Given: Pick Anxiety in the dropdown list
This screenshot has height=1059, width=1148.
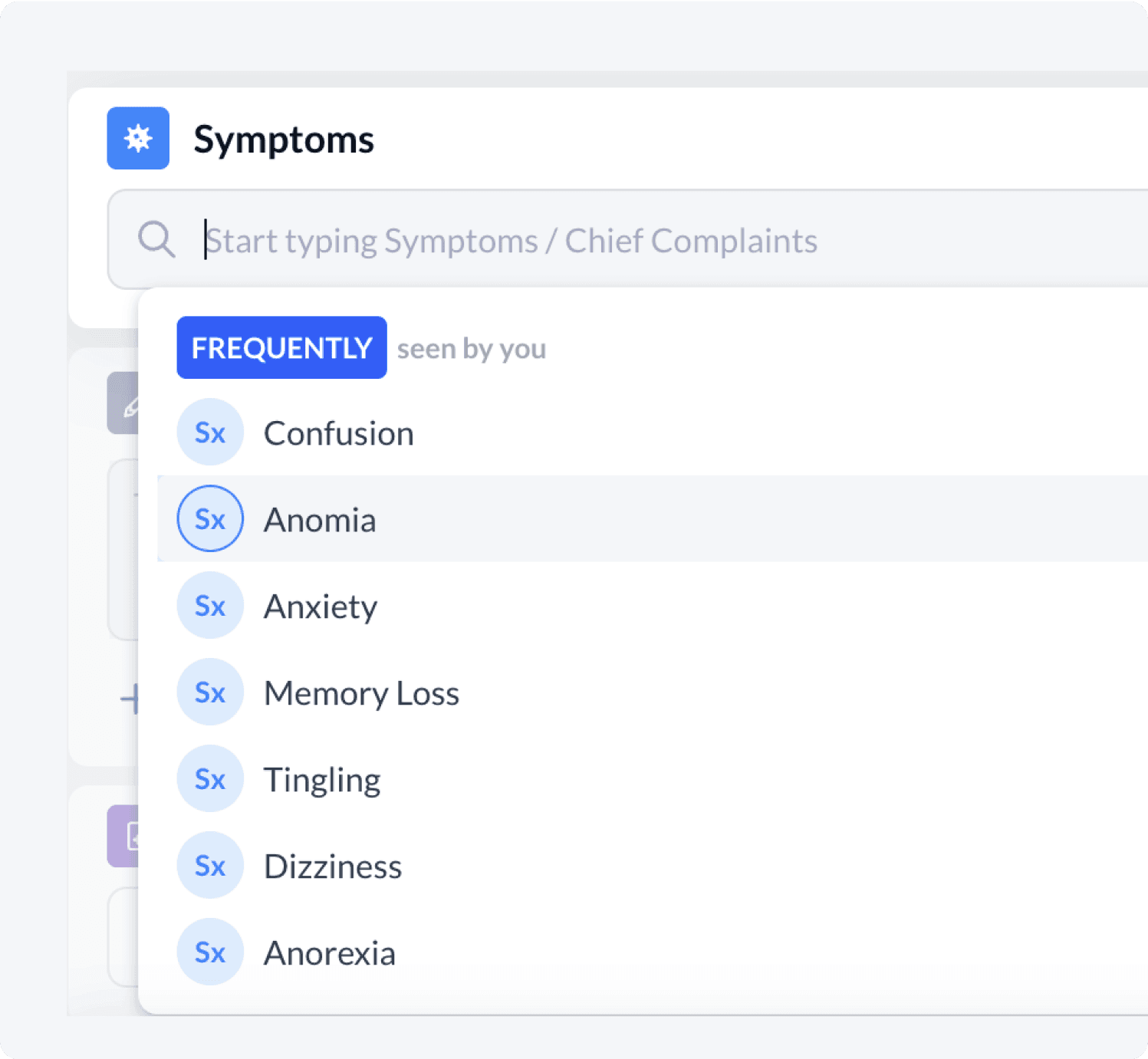Looking at the screenshot, I should (321, 607).
